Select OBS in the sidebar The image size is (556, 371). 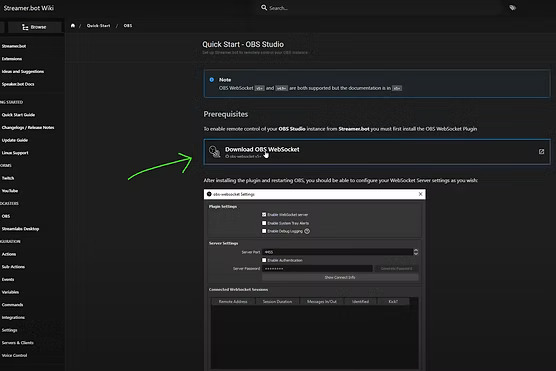[6, 216]
